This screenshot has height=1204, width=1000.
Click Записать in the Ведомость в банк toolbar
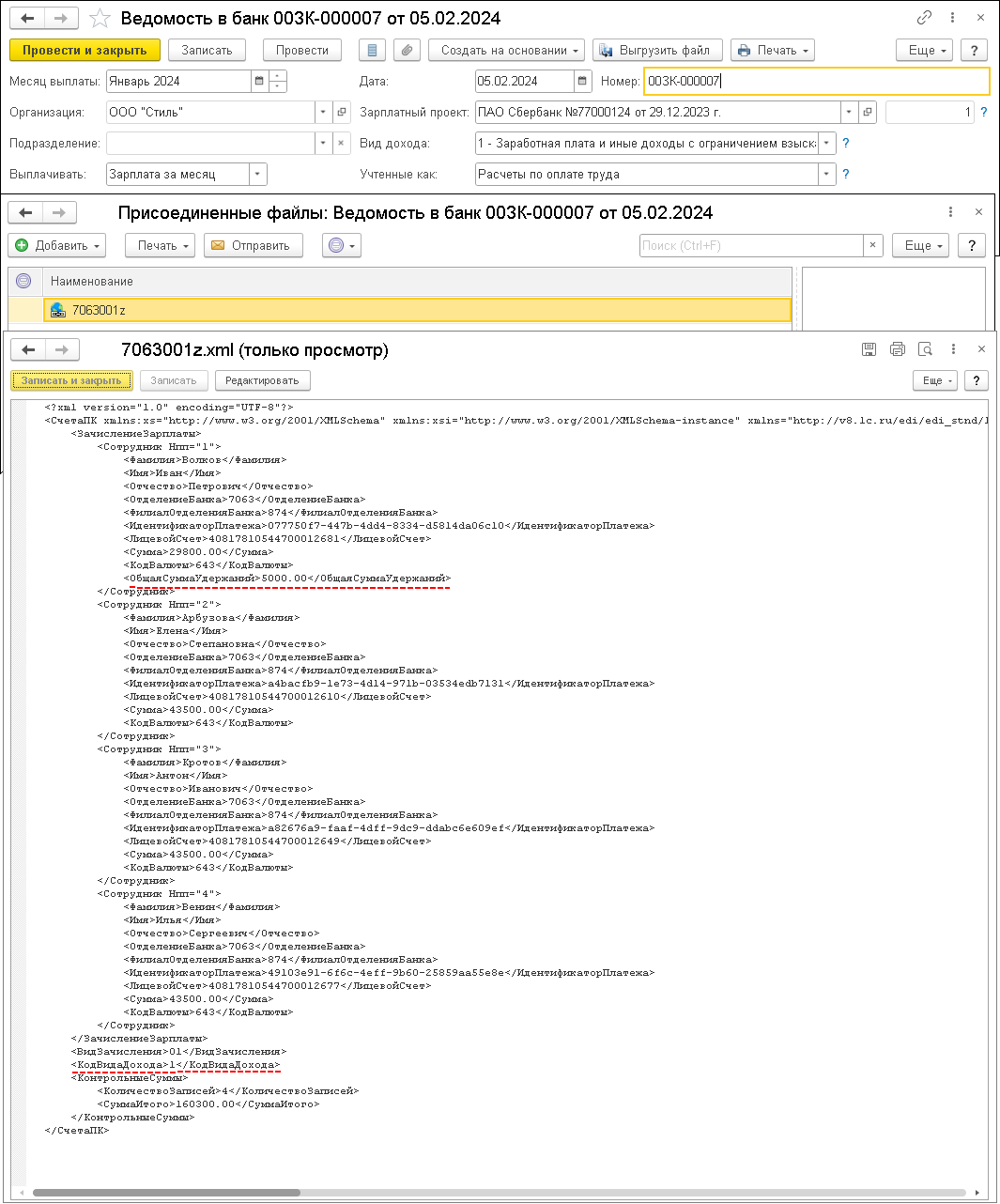click(208, 50)
